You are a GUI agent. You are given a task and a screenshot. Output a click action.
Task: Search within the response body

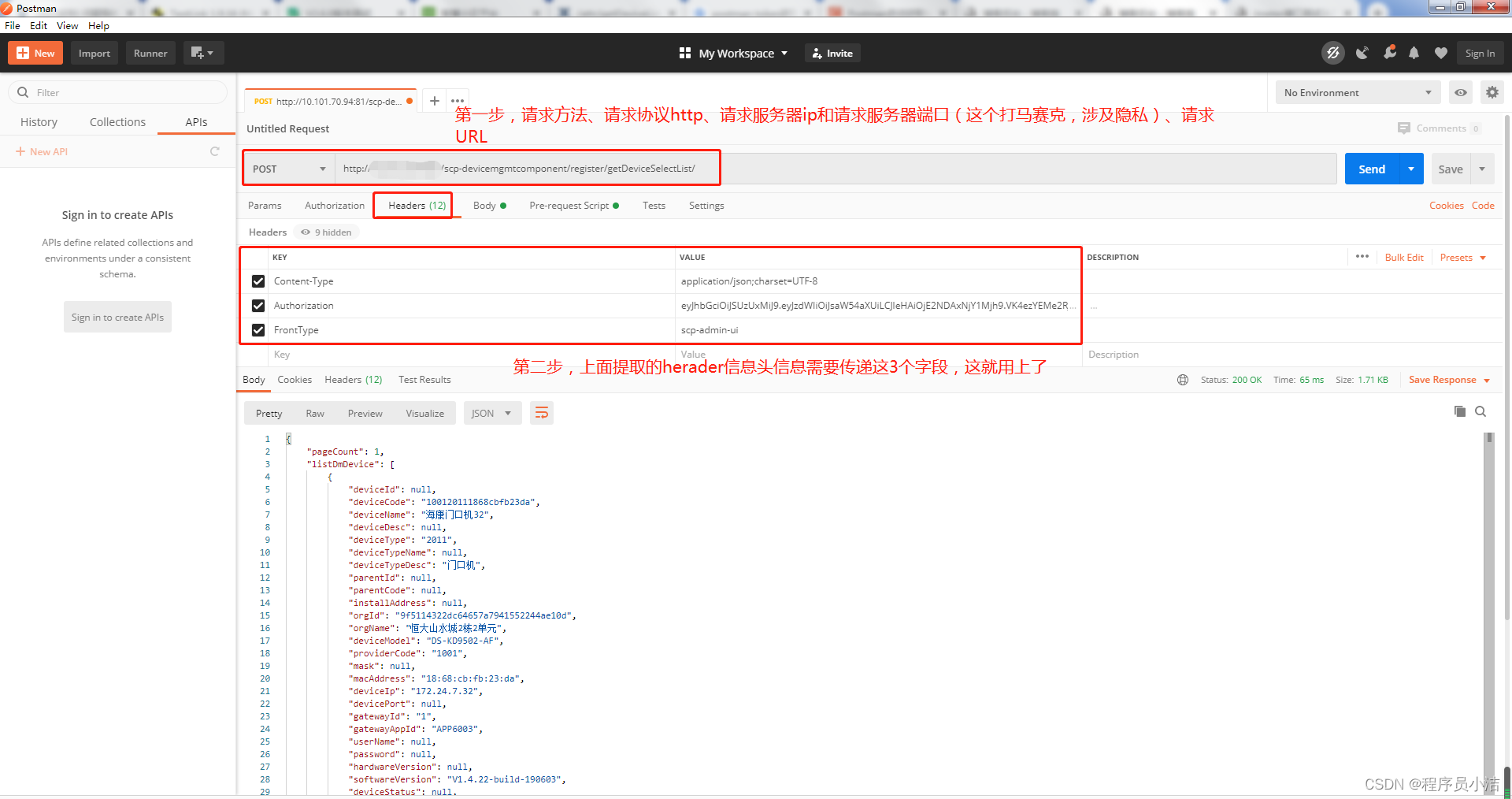(1480, 411)
